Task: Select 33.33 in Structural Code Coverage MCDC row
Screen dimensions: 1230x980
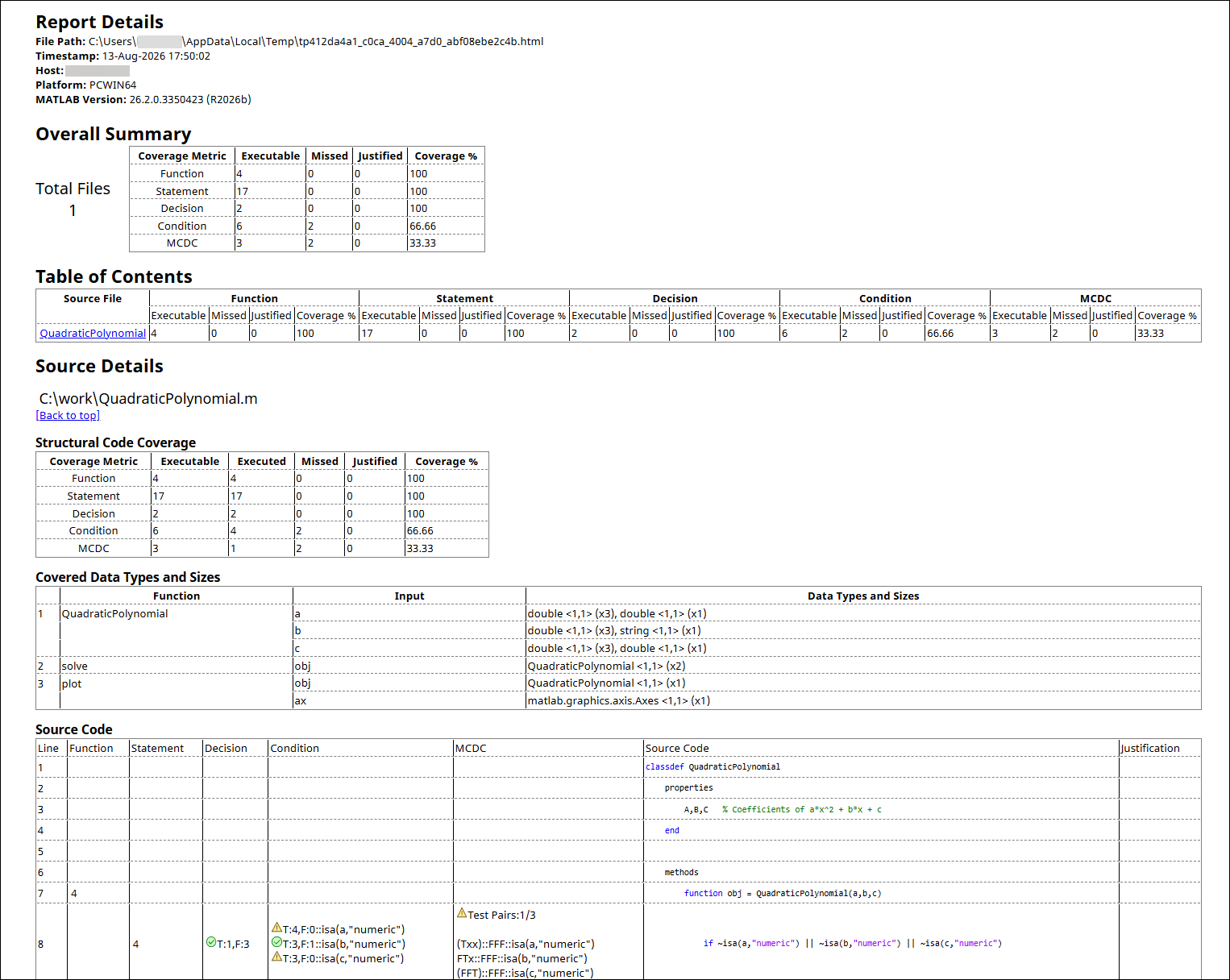Action: 420,549
